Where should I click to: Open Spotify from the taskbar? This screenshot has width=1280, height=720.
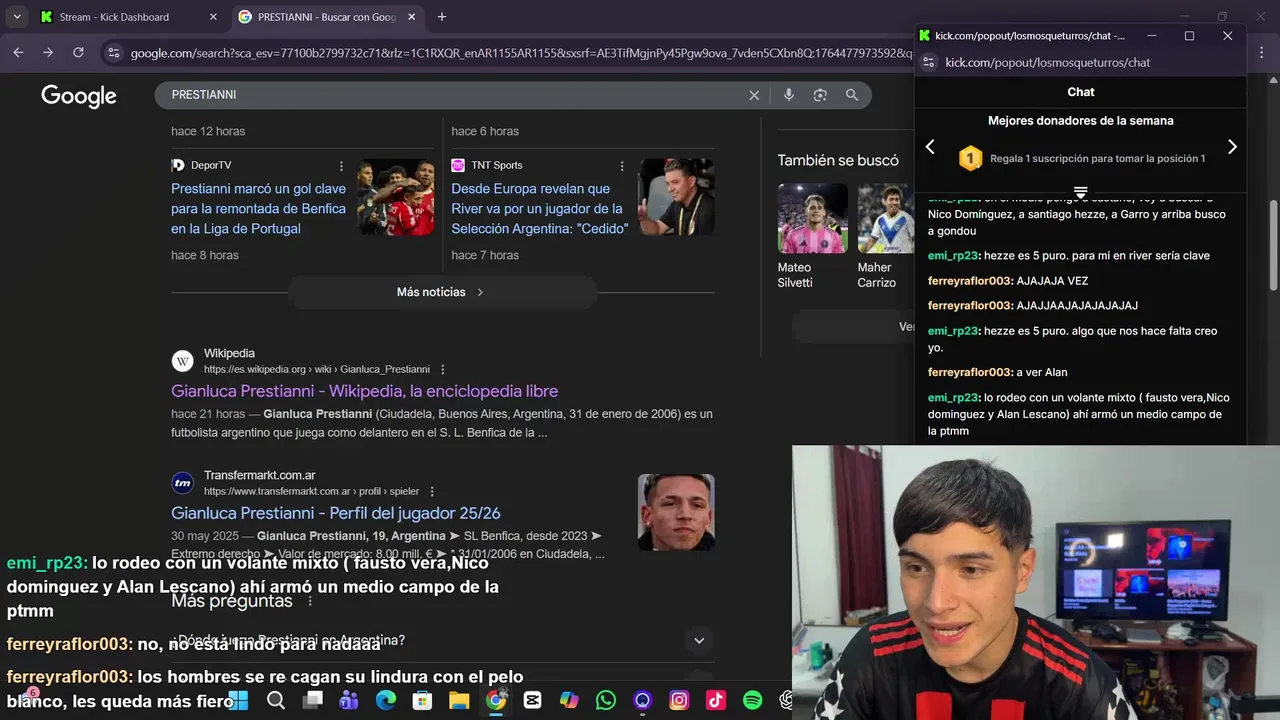click(753, 701)
